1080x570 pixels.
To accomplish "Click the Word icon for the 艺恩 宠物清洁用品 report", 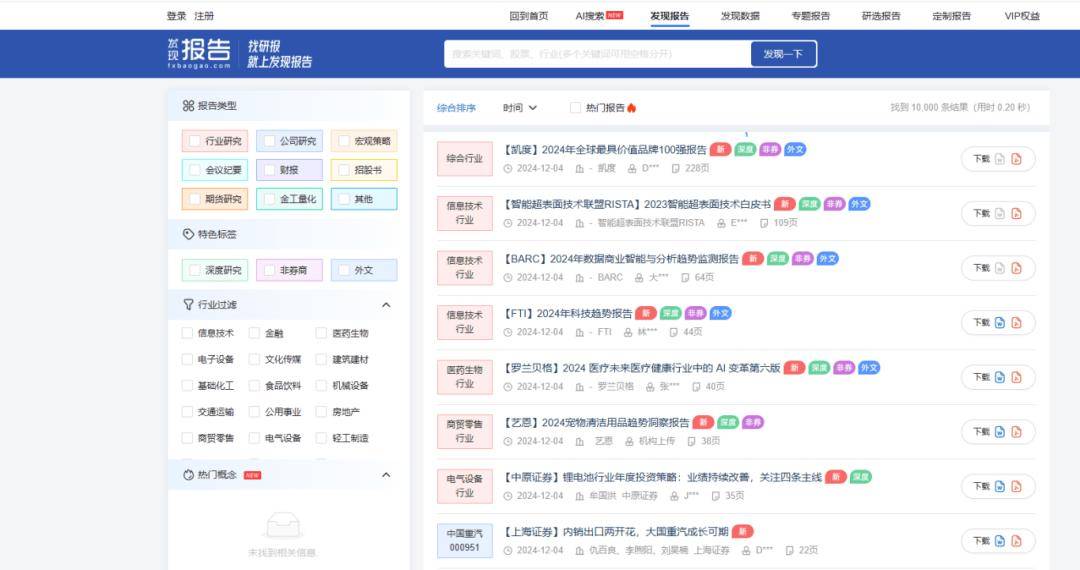I will coord(999,432).
